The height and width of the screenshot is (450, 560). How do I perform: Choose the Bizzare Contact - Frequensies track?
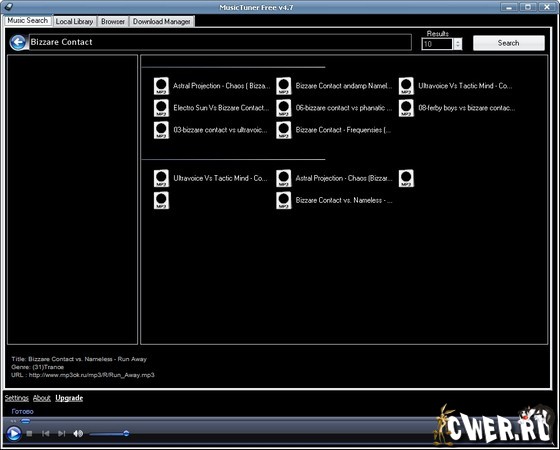(343, 130)
